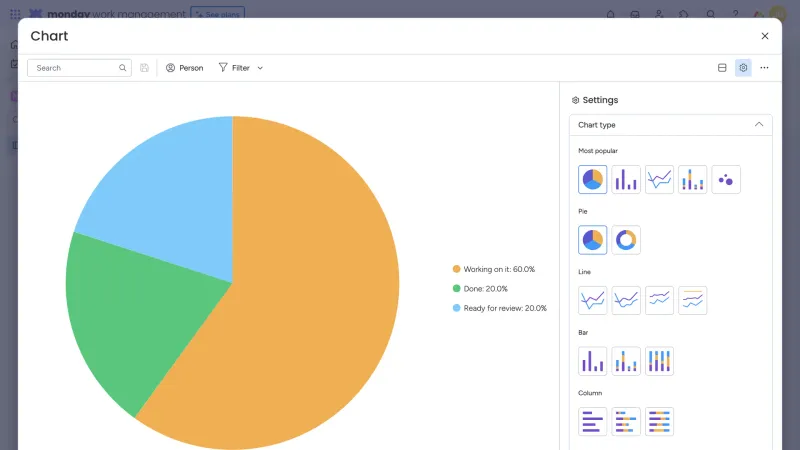Pick the first line chart in Line section
Viewport: 800px width, 450px height.
592,301
